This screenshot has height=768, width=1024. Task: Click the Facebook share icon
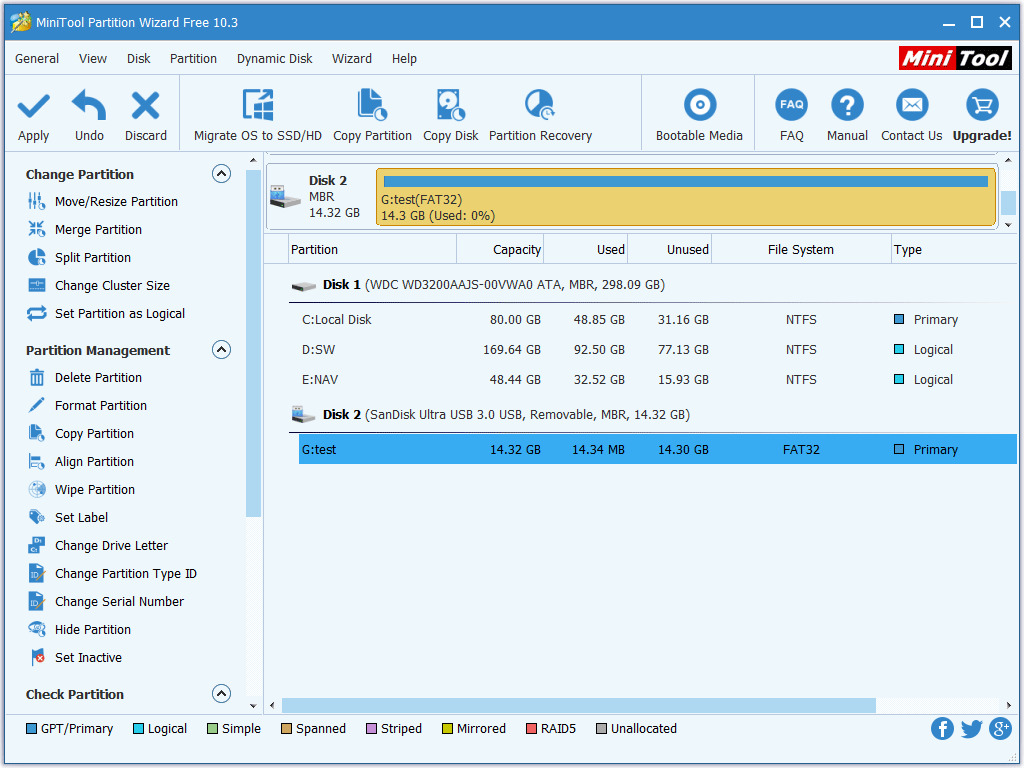point(942,729)
